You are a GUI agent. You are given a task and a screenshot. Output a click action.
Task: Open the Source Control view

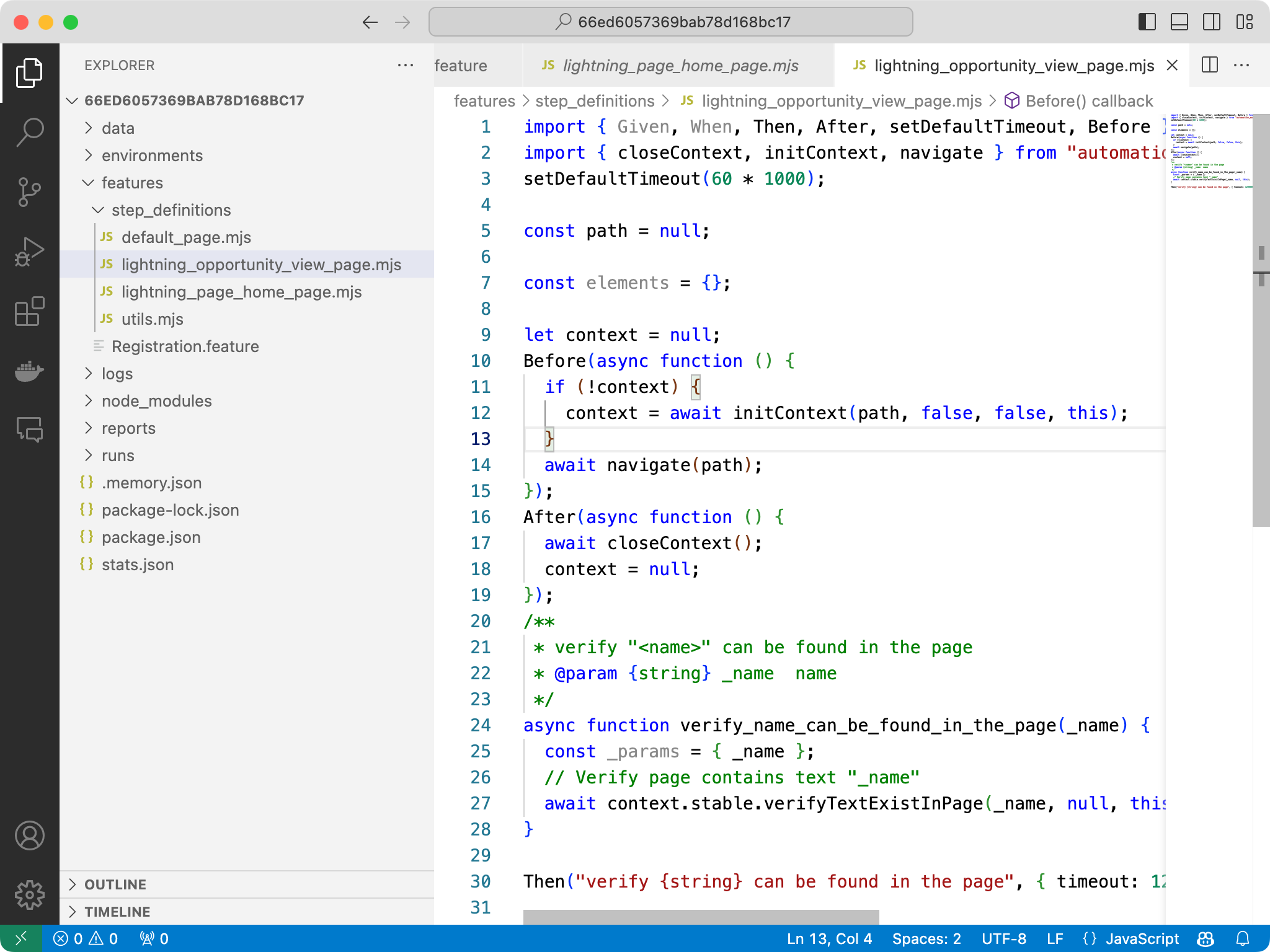(29, 192)
